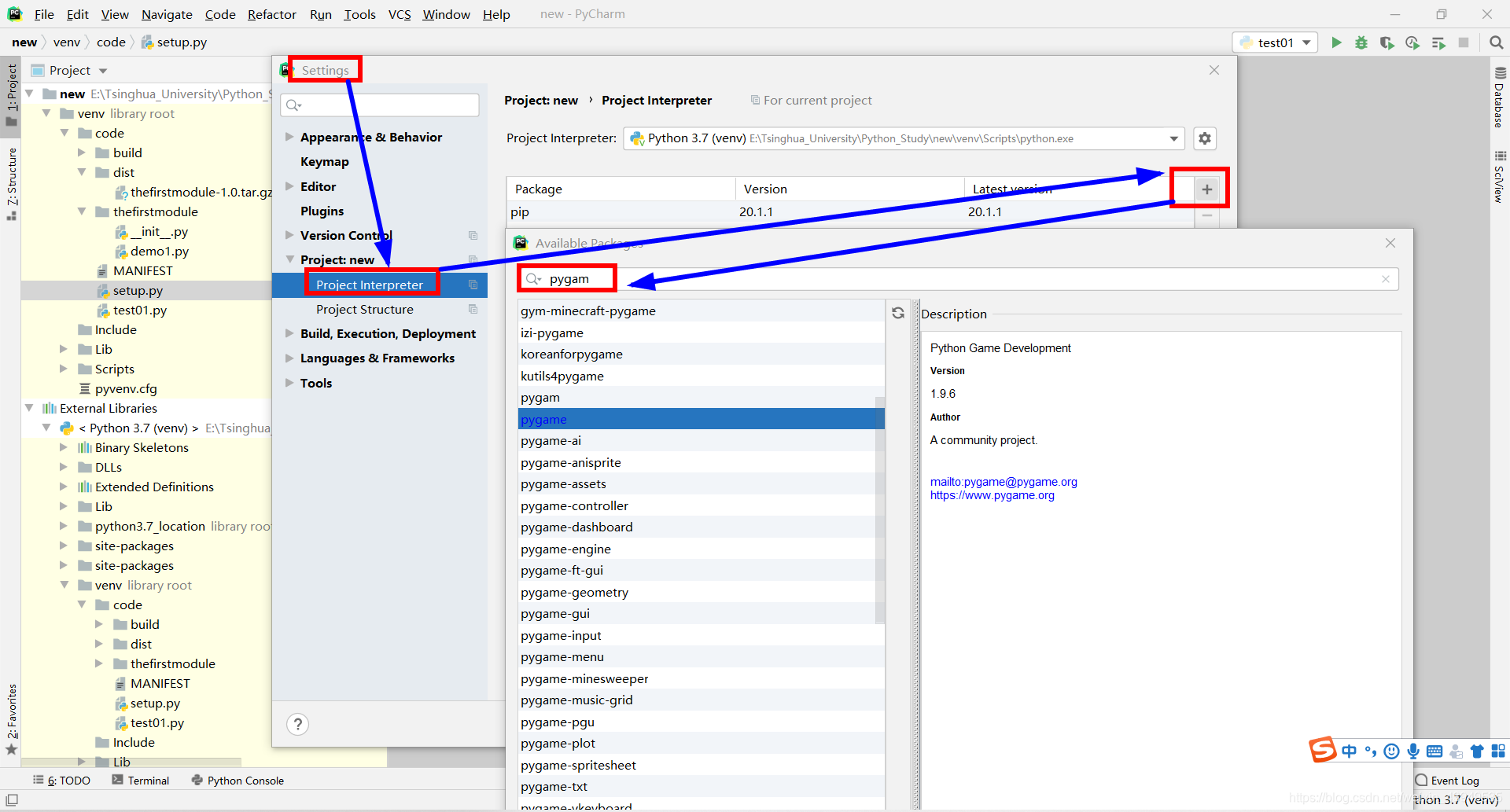
Task: Click the Debug bug icon
Action: 1361,42
